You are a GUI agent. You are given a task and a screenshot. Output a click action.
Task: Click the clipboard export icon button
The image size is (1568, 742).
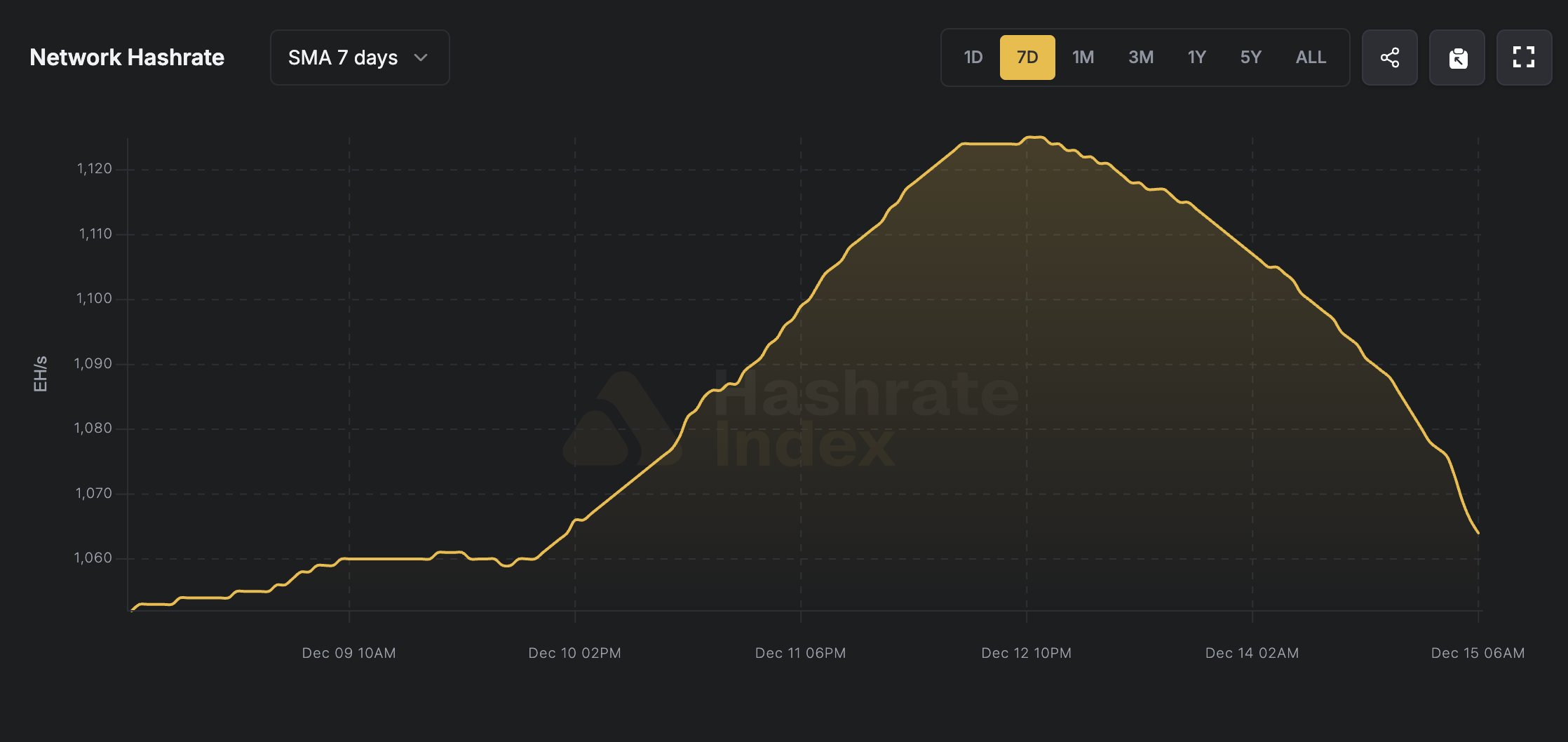click(x=1457, y=58)
